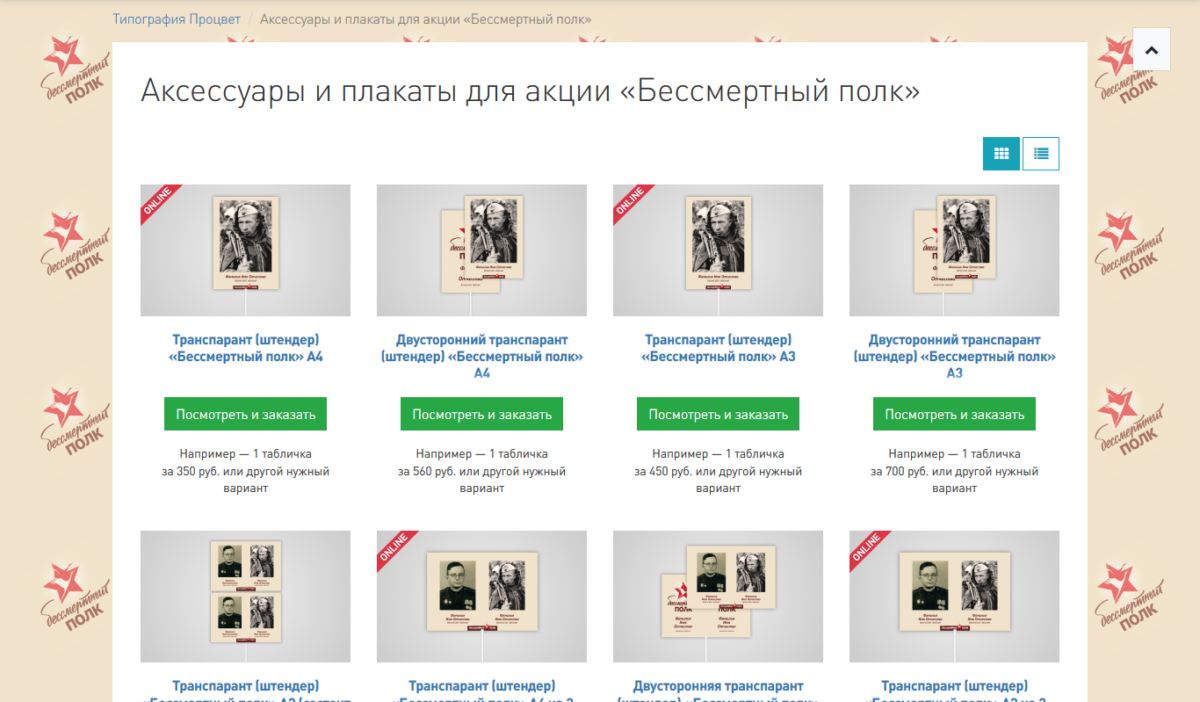Open second-row Двусторонняя транспарант thumbnail
The width and height of the screenshot is (1200, 702).
[x=718, y=596]
